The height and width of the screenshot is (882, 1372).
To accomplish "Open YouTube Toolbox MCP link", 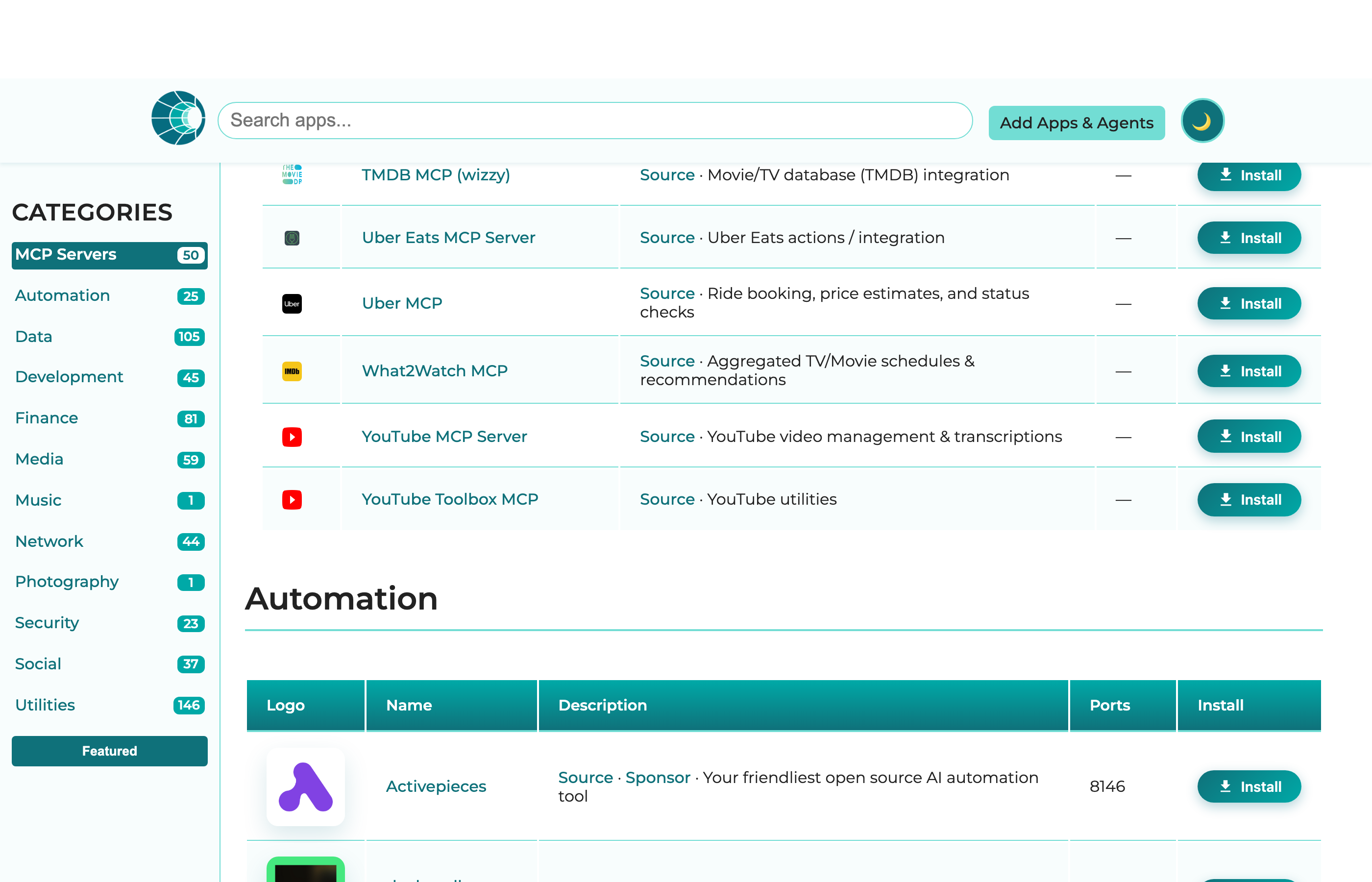I will [x=450, y=499].
